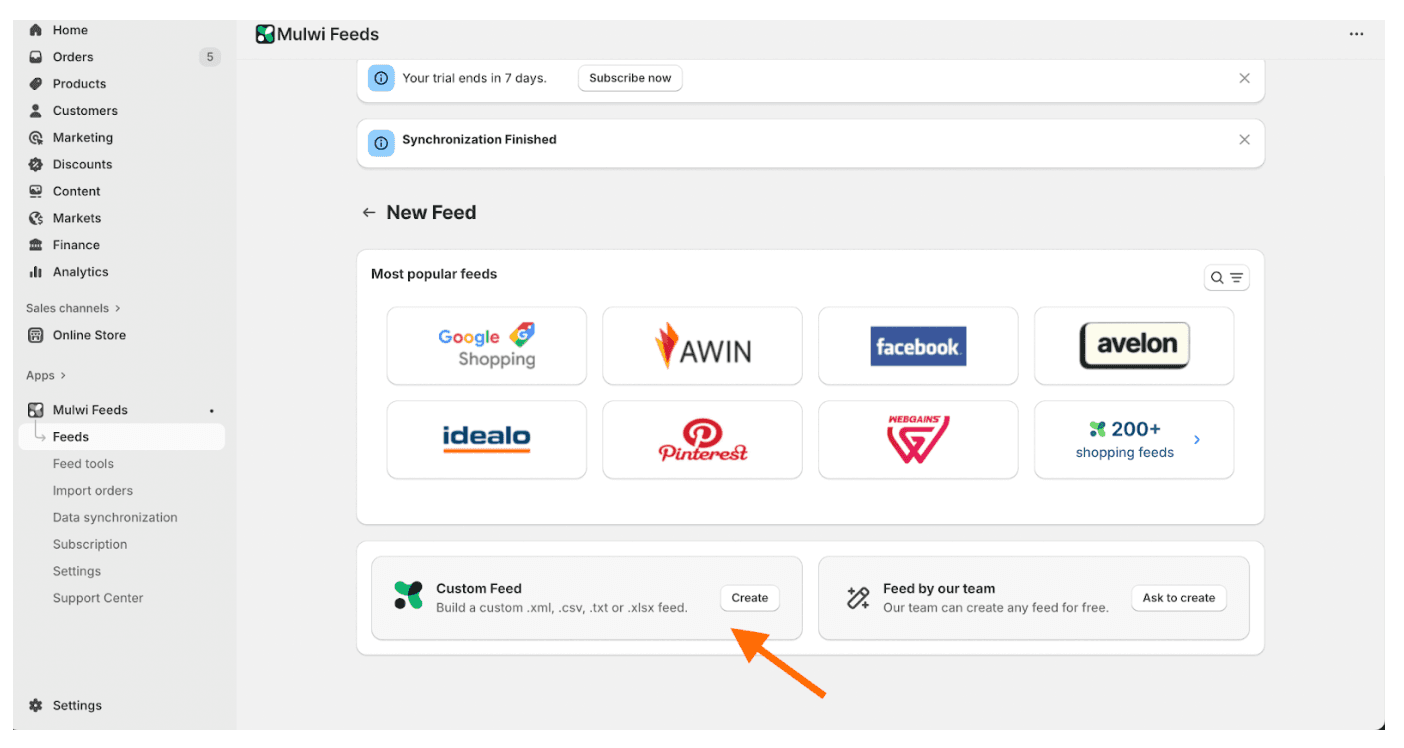Click the Subscribe now button
Screen dimensions: 1404x748
[630, 77]
